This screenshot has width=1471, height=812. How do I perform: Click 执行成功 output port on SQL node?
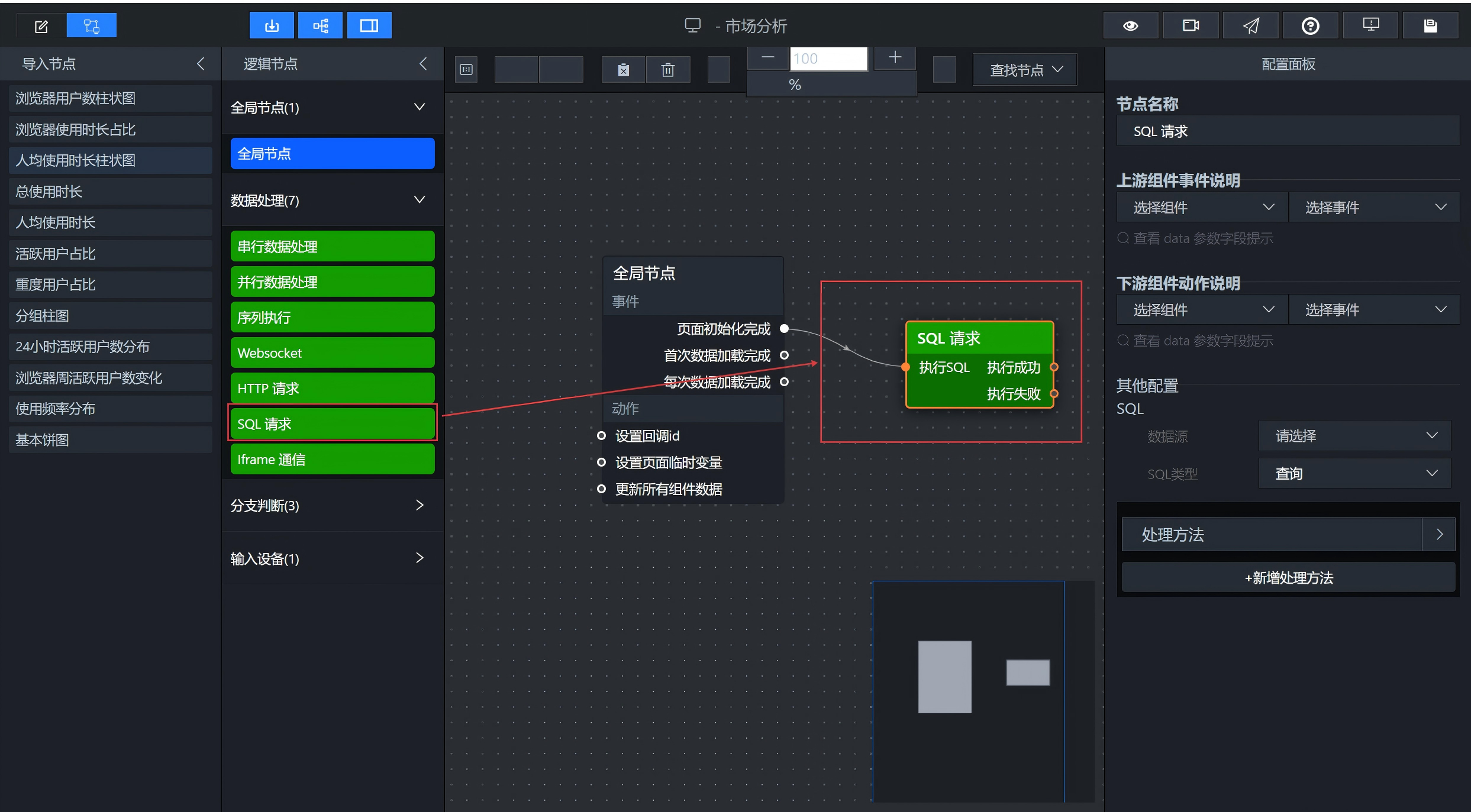click(1054, 367)
